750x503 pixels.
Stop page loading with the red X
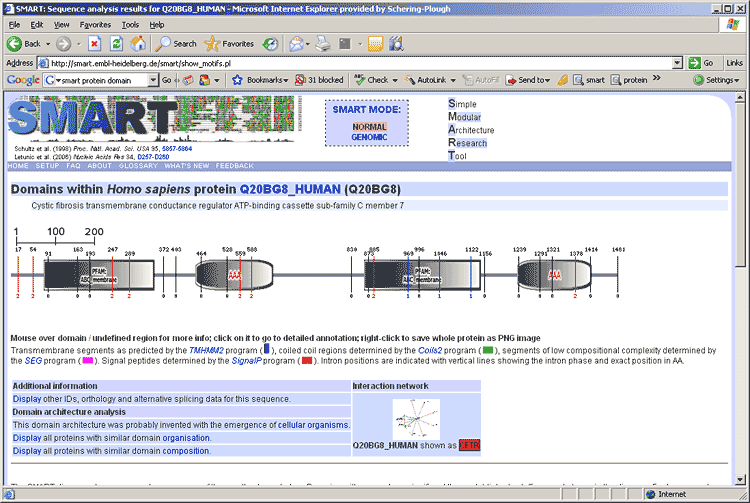tap(94, 44)
